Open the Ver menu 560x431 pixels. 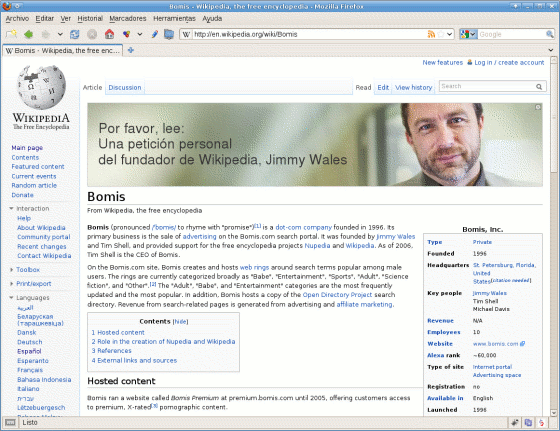click(x=66, y=19)
